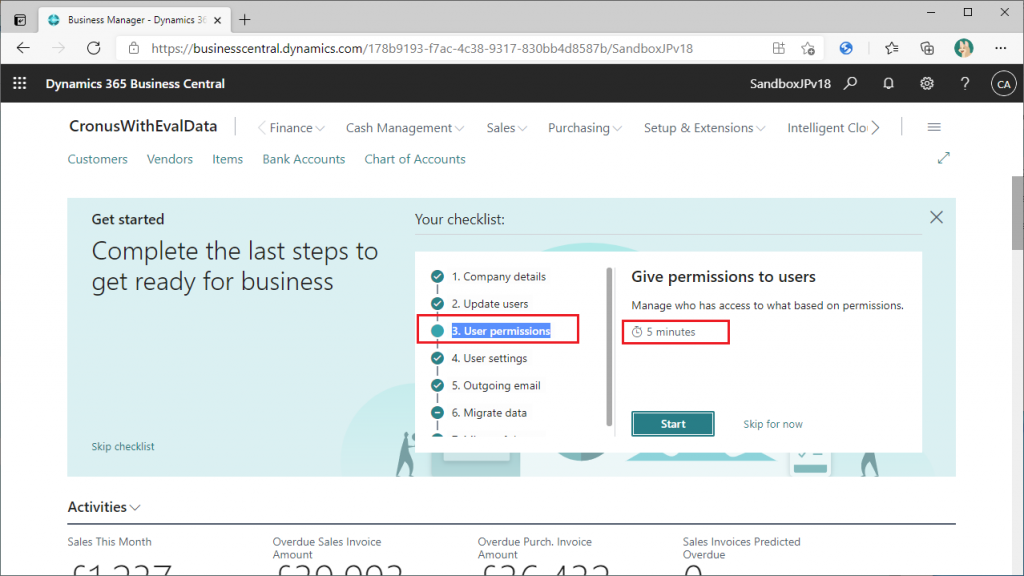This screenshot has height=576, width=1024.
Task: Open a new browser tab
Action: [245, 20]
